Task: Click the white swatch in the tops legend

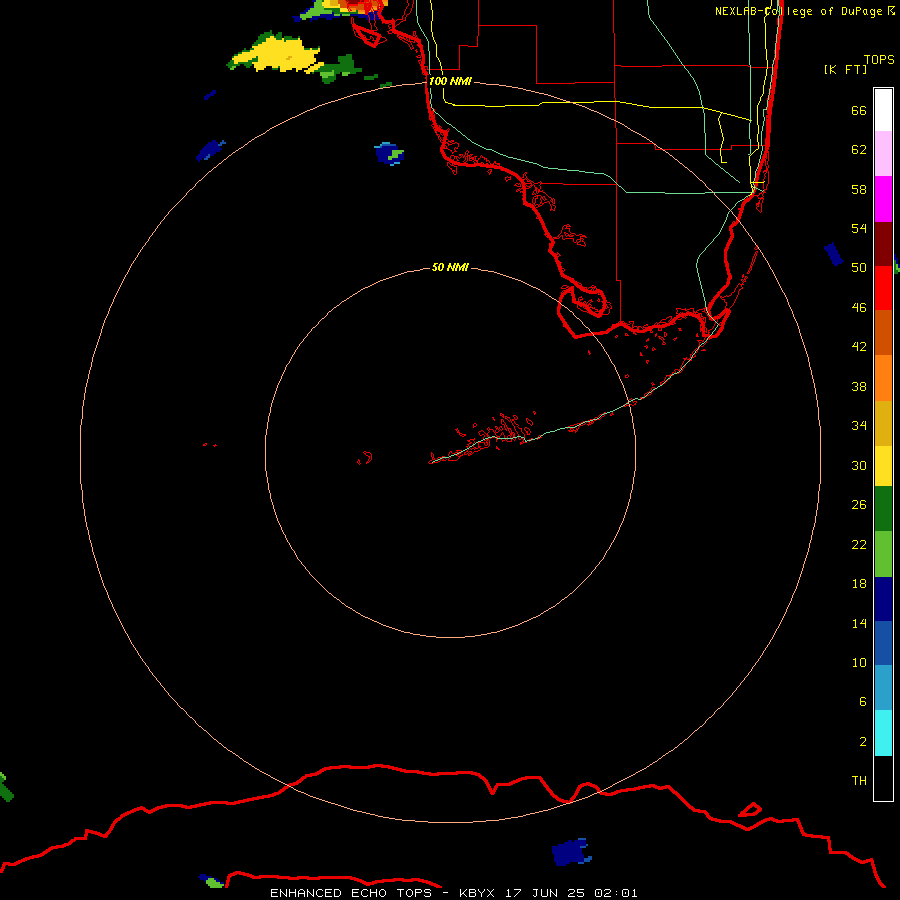Action: [x=883, y=110]
